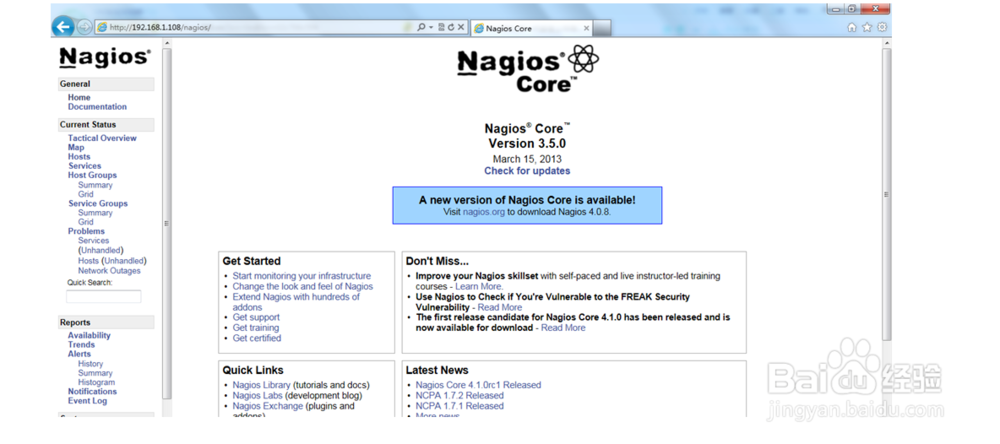This screenshot has height=444, width=1000.
Task: Open the Service Groups link
Action: (x=98, y=204)
